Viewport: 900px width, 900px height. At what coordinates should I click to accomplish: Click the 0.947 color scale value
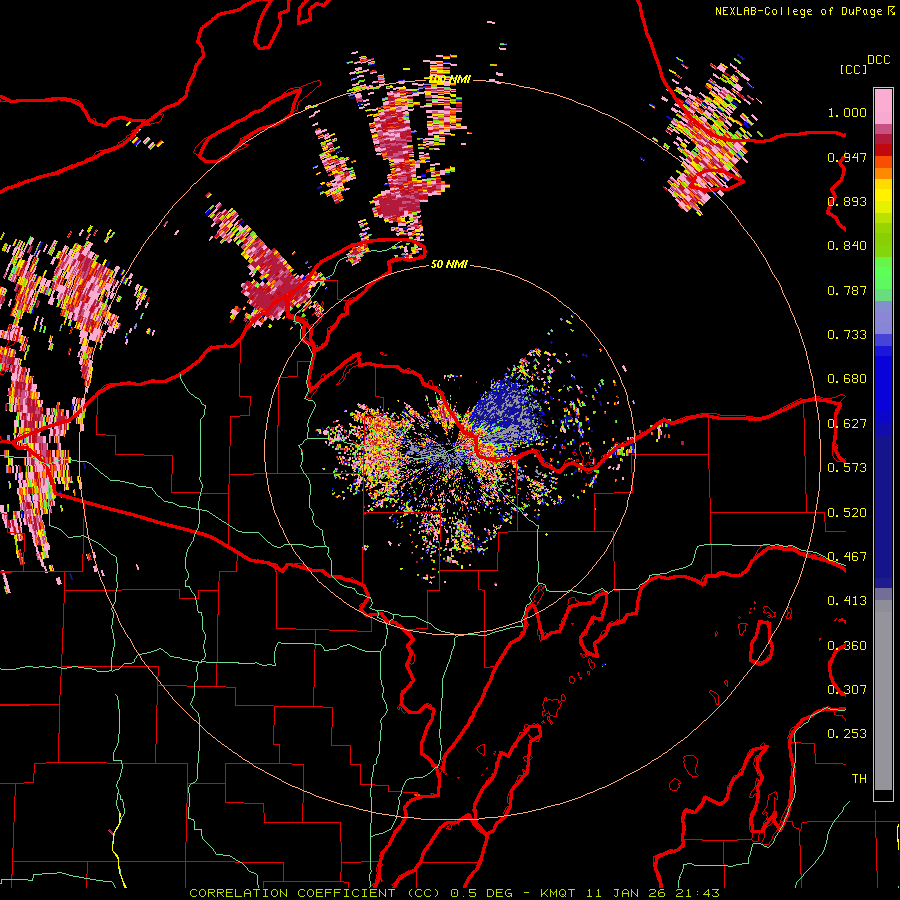[847, 157]
